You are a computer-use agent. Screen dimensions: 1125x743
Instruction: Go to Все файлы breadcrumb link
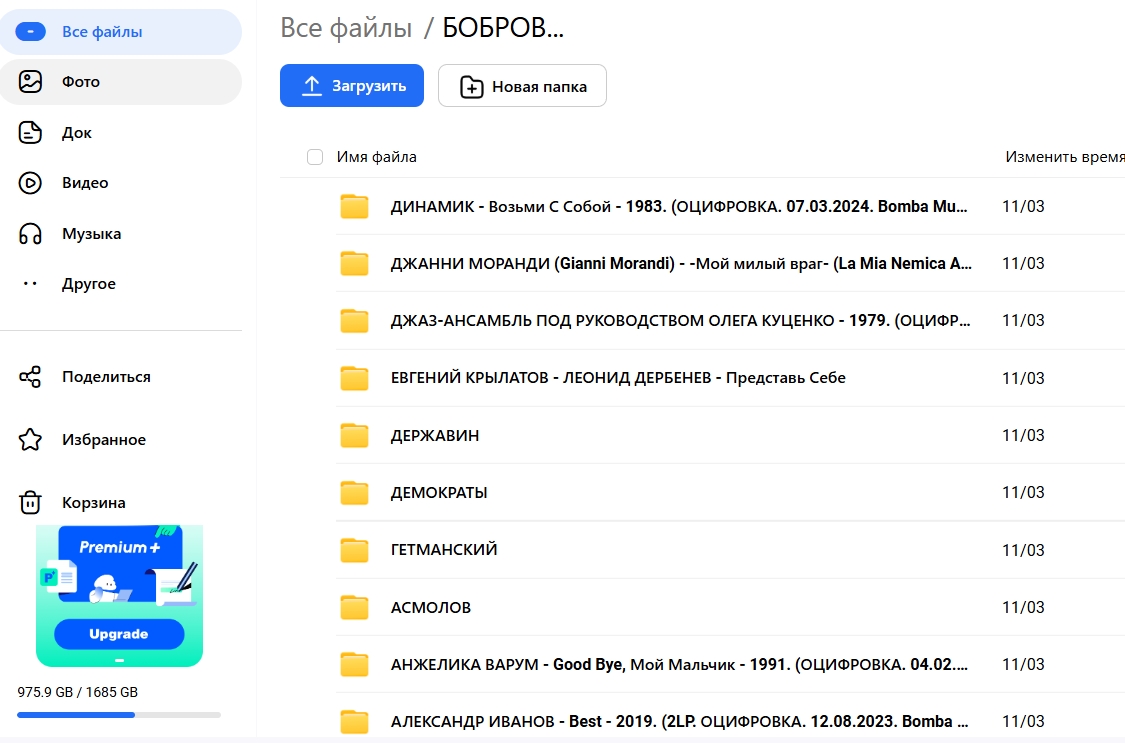(346, 28)
